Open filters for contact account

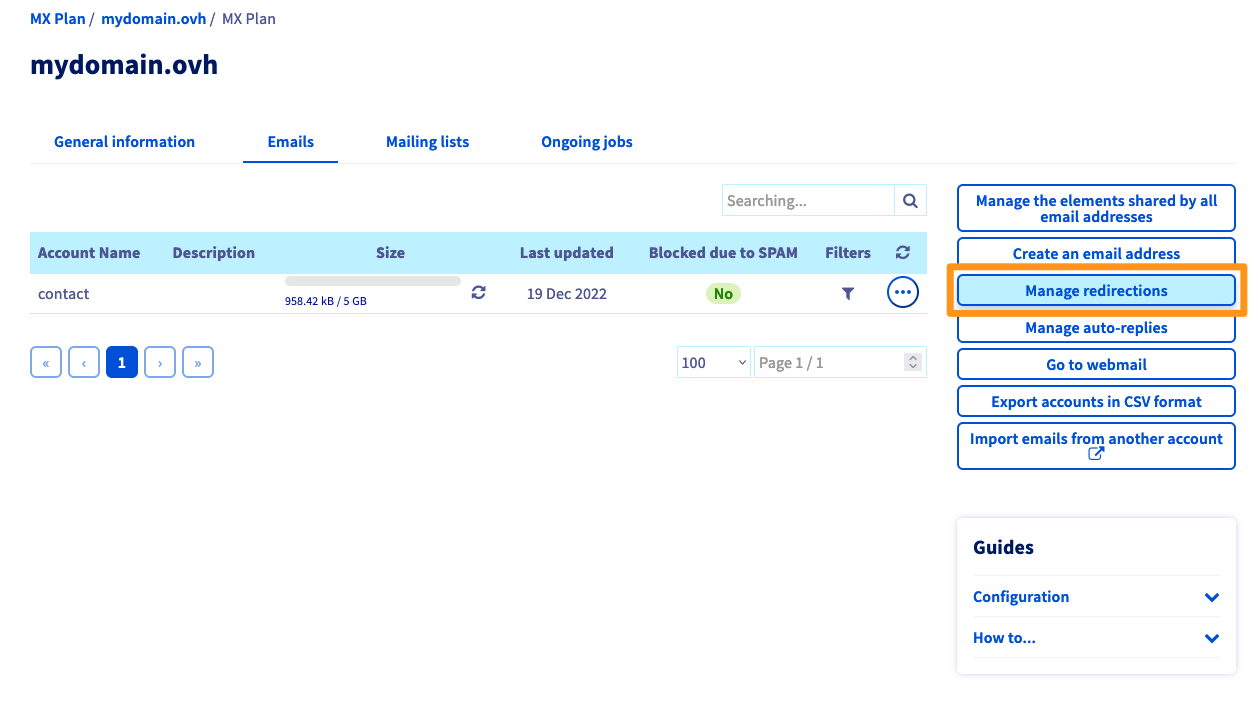848,294
